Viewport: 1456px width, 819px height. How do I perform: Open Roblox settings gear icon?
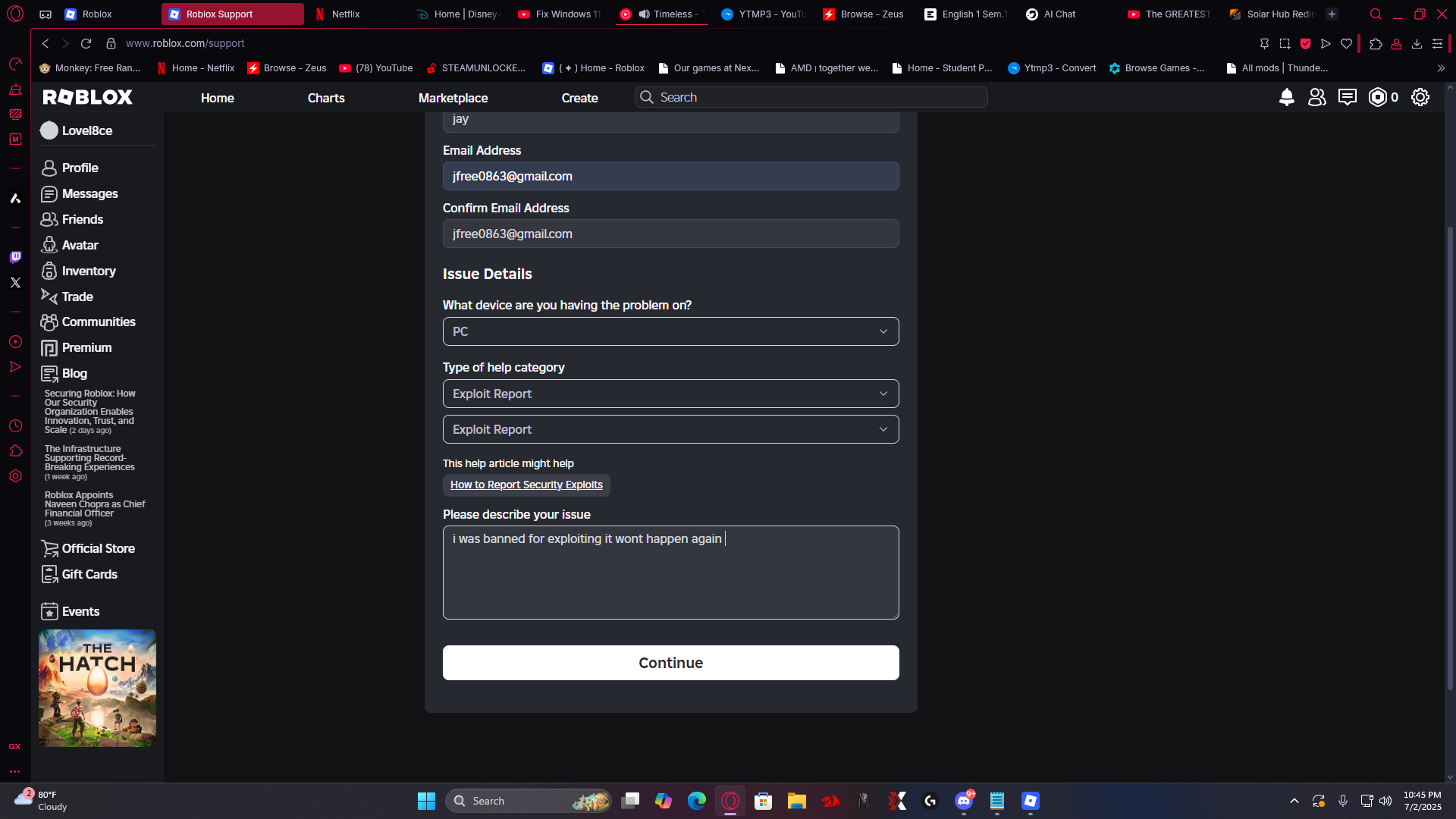[x=1420, y=97]
